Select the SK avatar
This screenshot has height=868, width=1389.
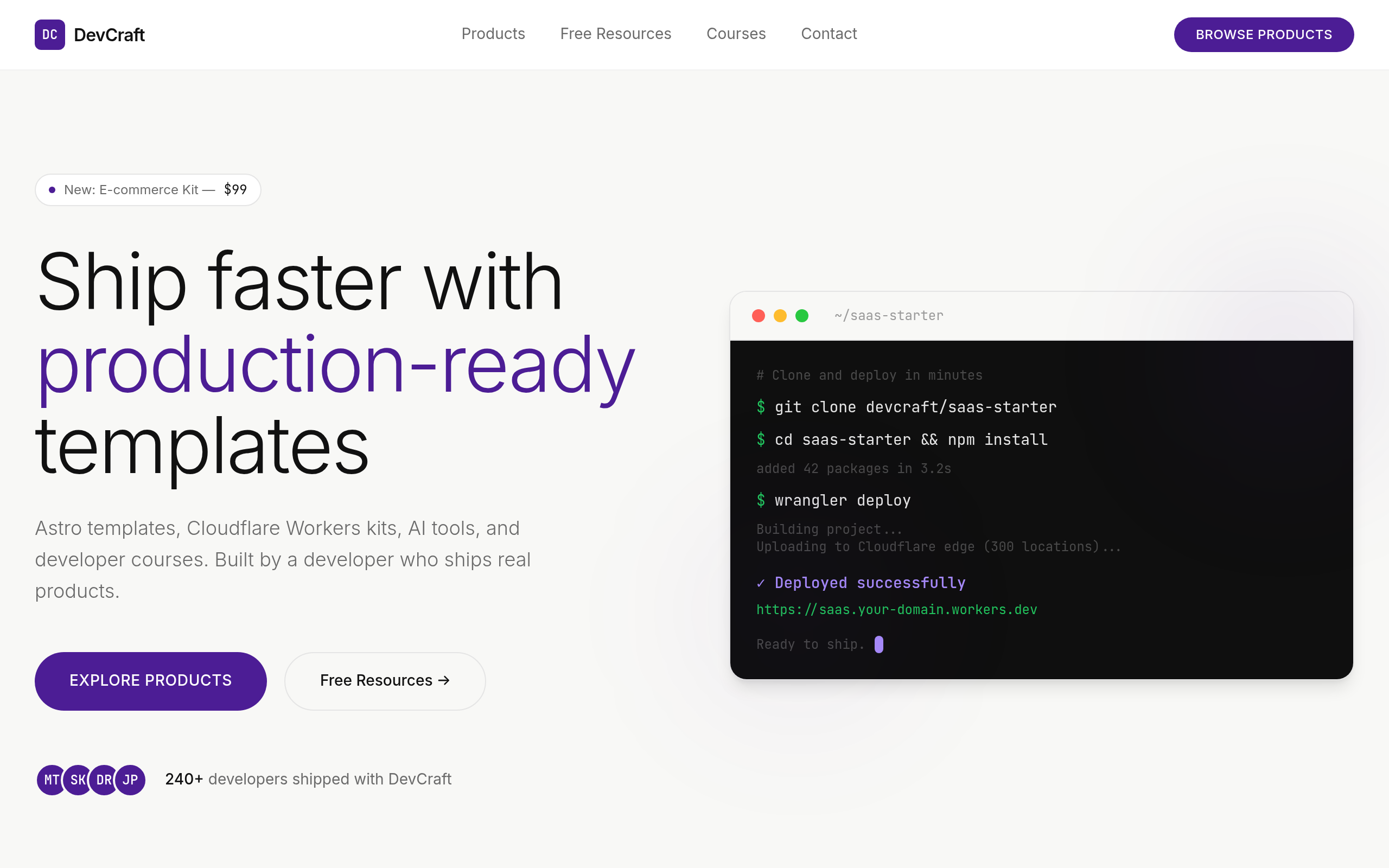78,780
